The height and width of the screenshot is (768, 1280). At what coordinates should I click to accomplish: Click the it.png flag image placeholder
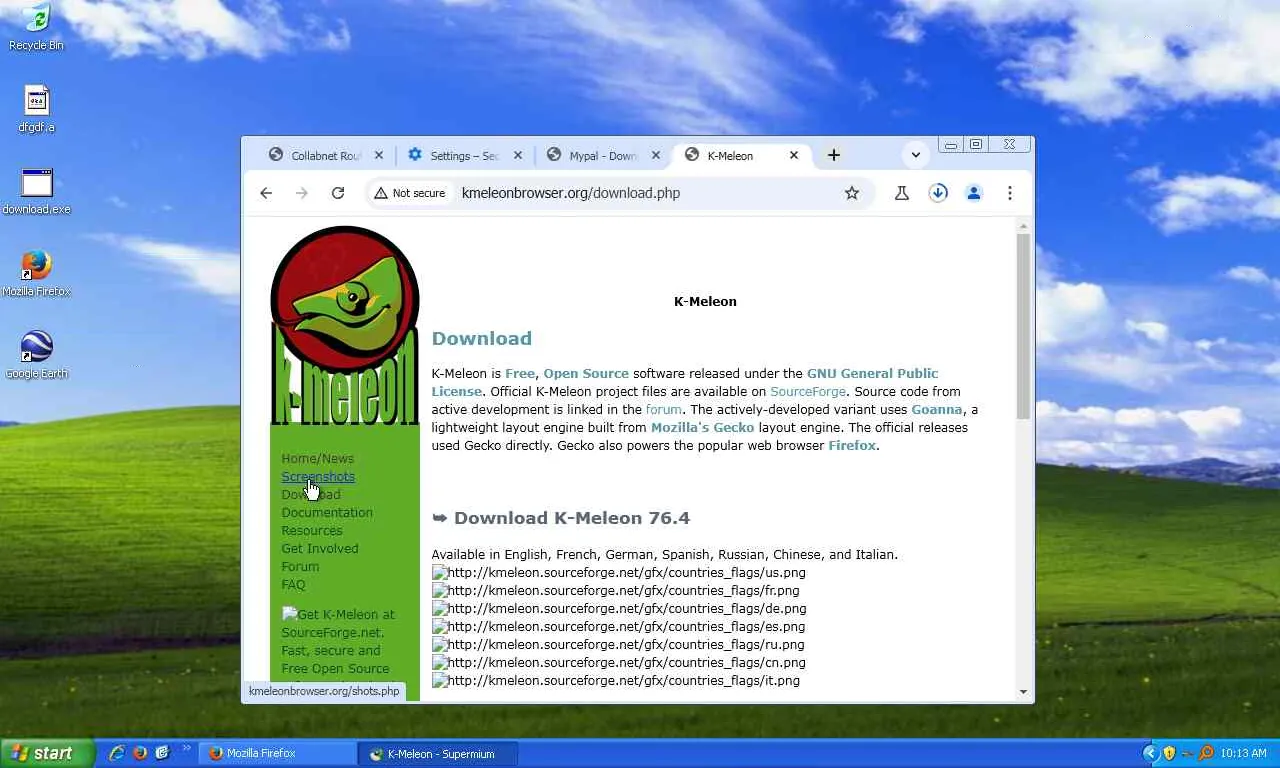[616, 680]
